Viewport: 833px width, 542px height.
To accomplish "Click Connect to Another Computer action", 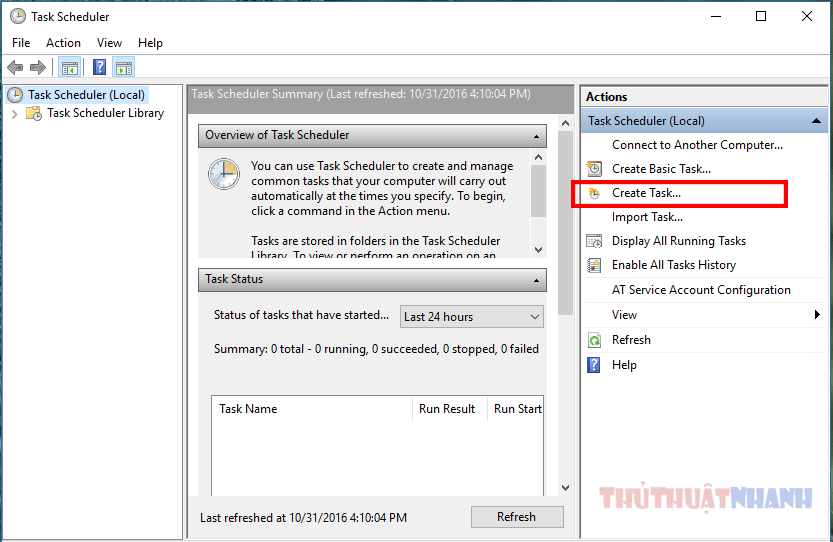I will (x=697, y=145).
